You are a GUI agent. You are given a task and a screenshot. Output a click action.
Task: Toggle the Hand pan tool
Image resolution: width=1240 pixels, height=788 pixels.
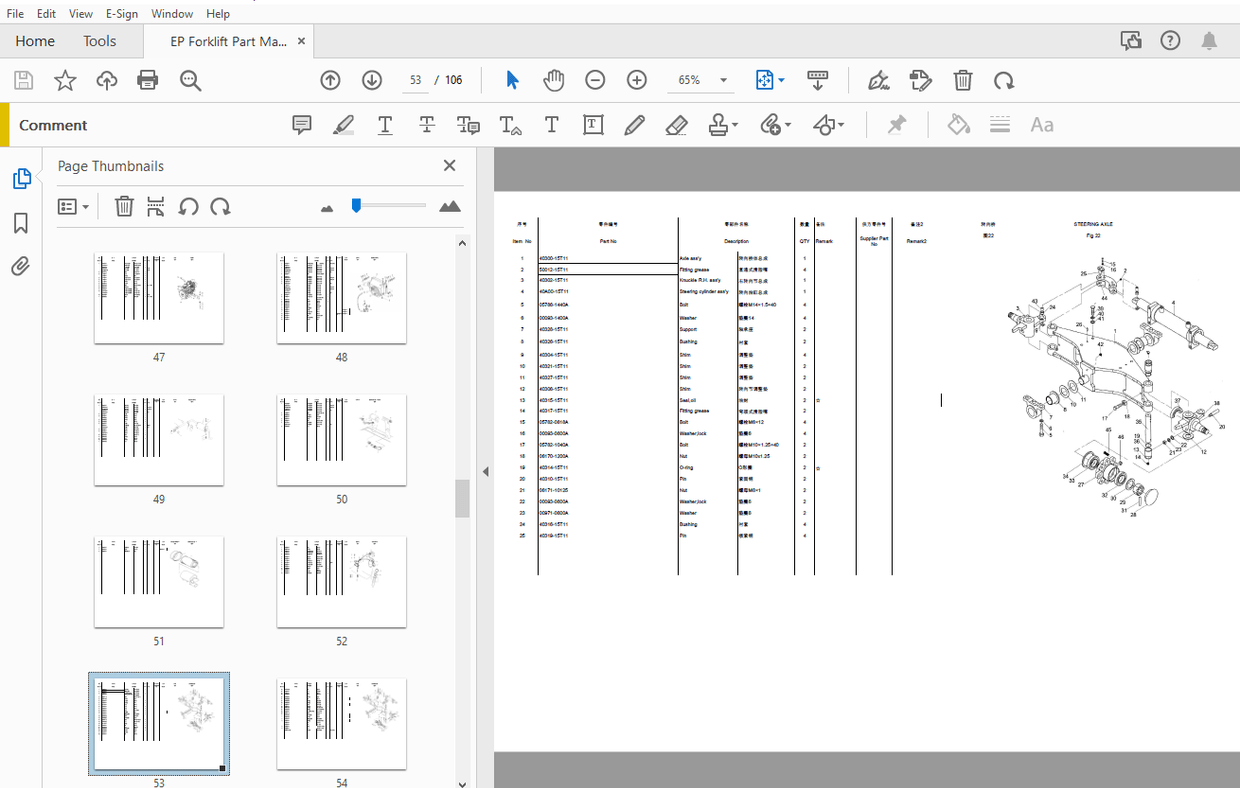(553, 80)
